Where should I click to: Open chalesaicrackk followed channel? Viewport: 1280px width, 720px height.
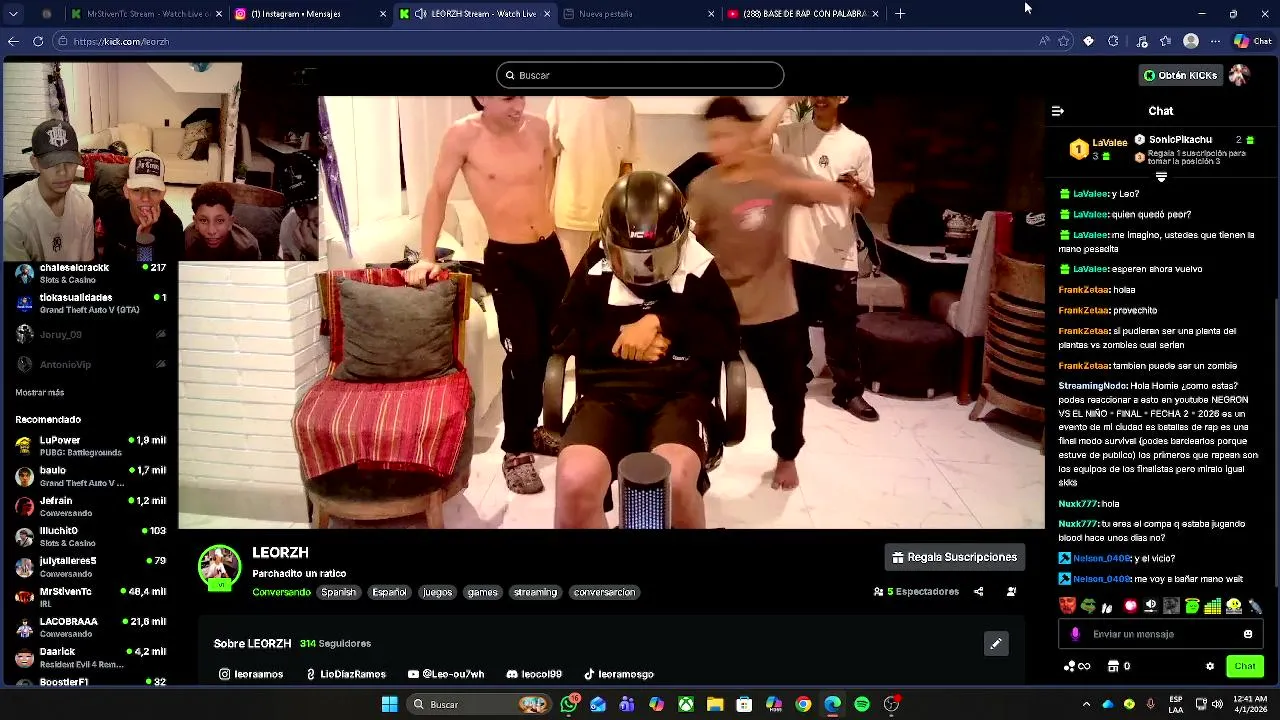tap(90, 273)
